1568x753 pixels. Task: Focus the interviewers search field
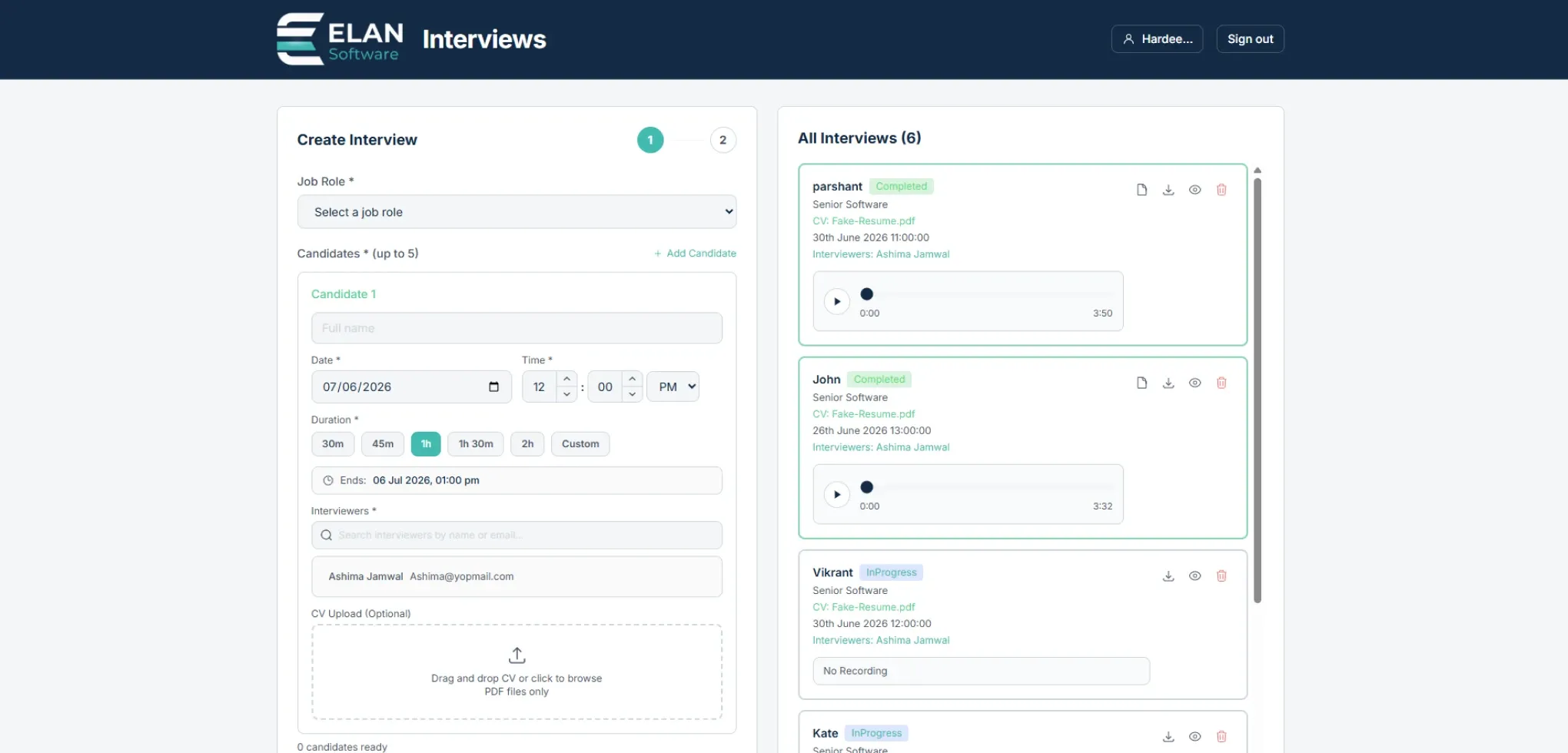point(517,535)
